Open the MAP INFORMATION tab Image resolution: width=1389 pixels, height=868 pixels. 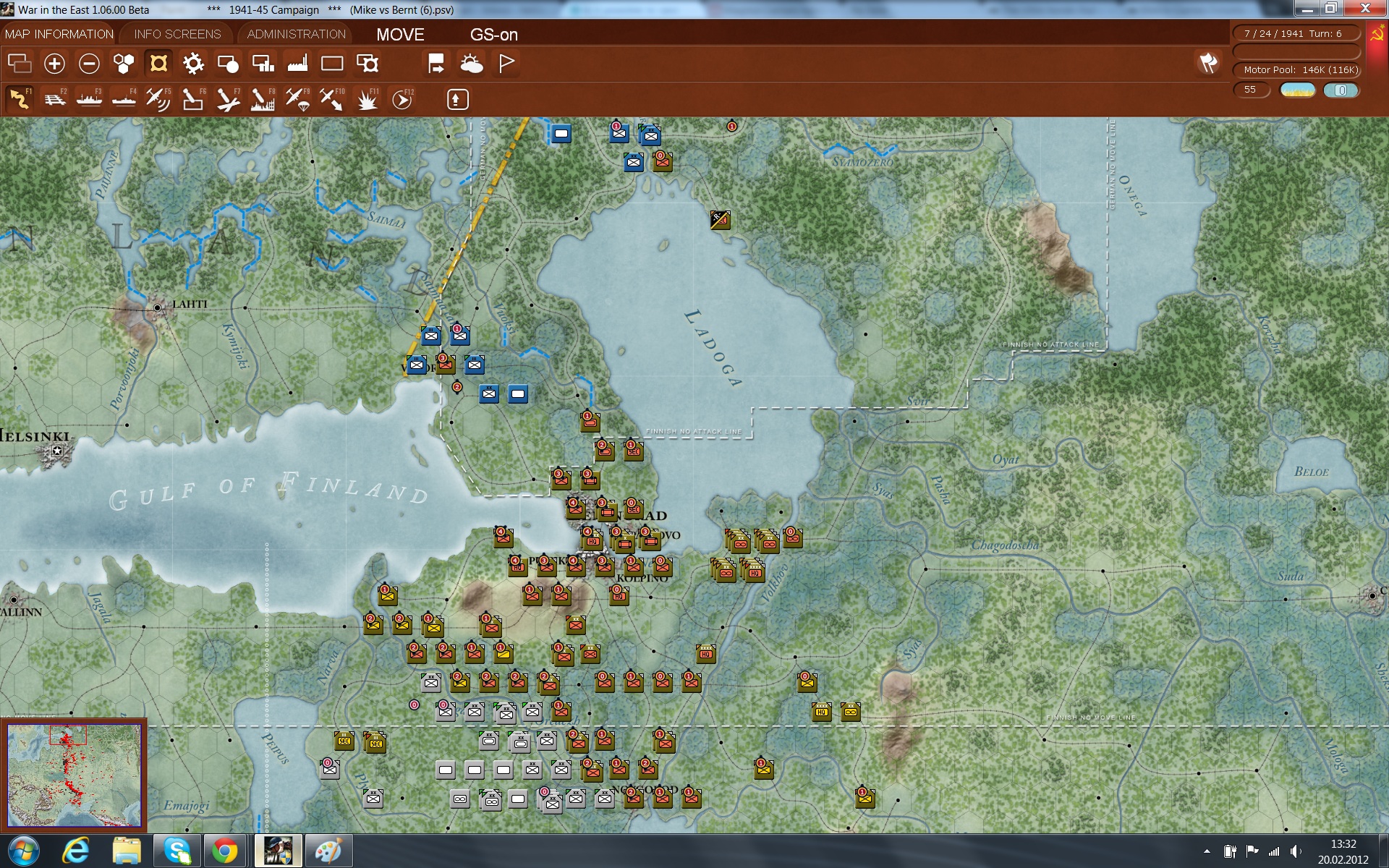59,34
